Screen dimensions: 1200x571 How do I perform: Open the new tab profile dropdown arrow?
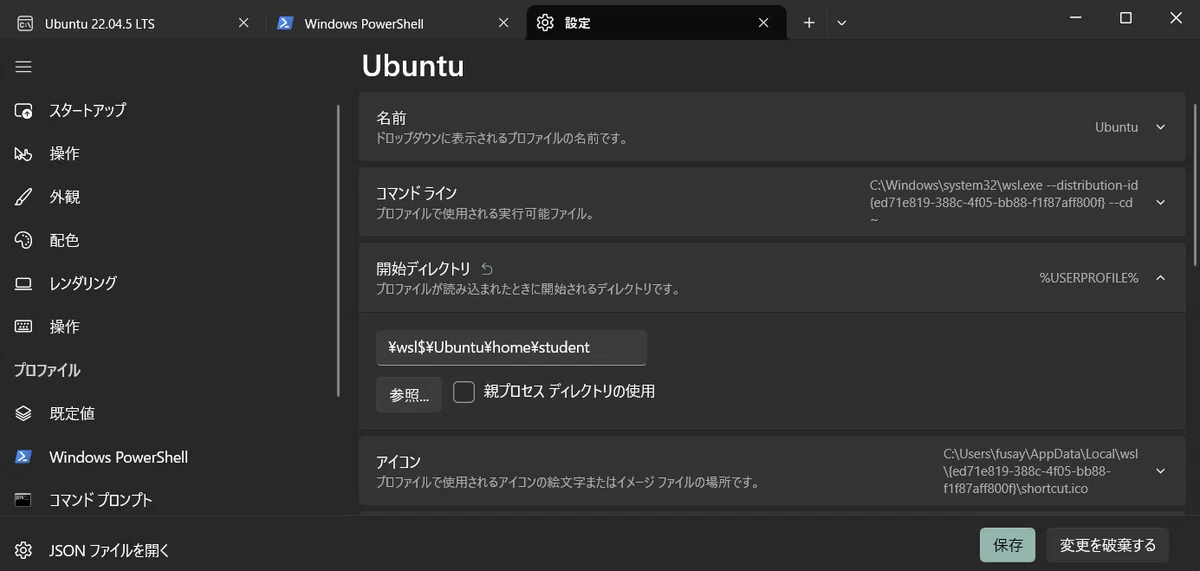click(x=841, y=23)
